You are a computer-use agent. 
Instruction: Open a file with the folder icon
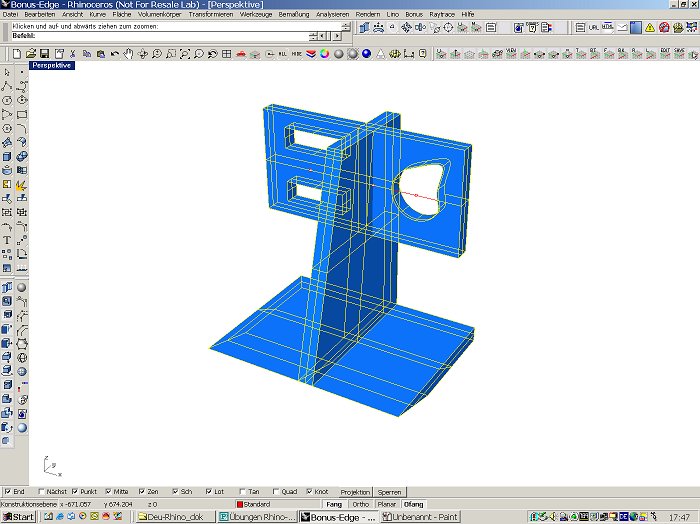tap(31, 53)
